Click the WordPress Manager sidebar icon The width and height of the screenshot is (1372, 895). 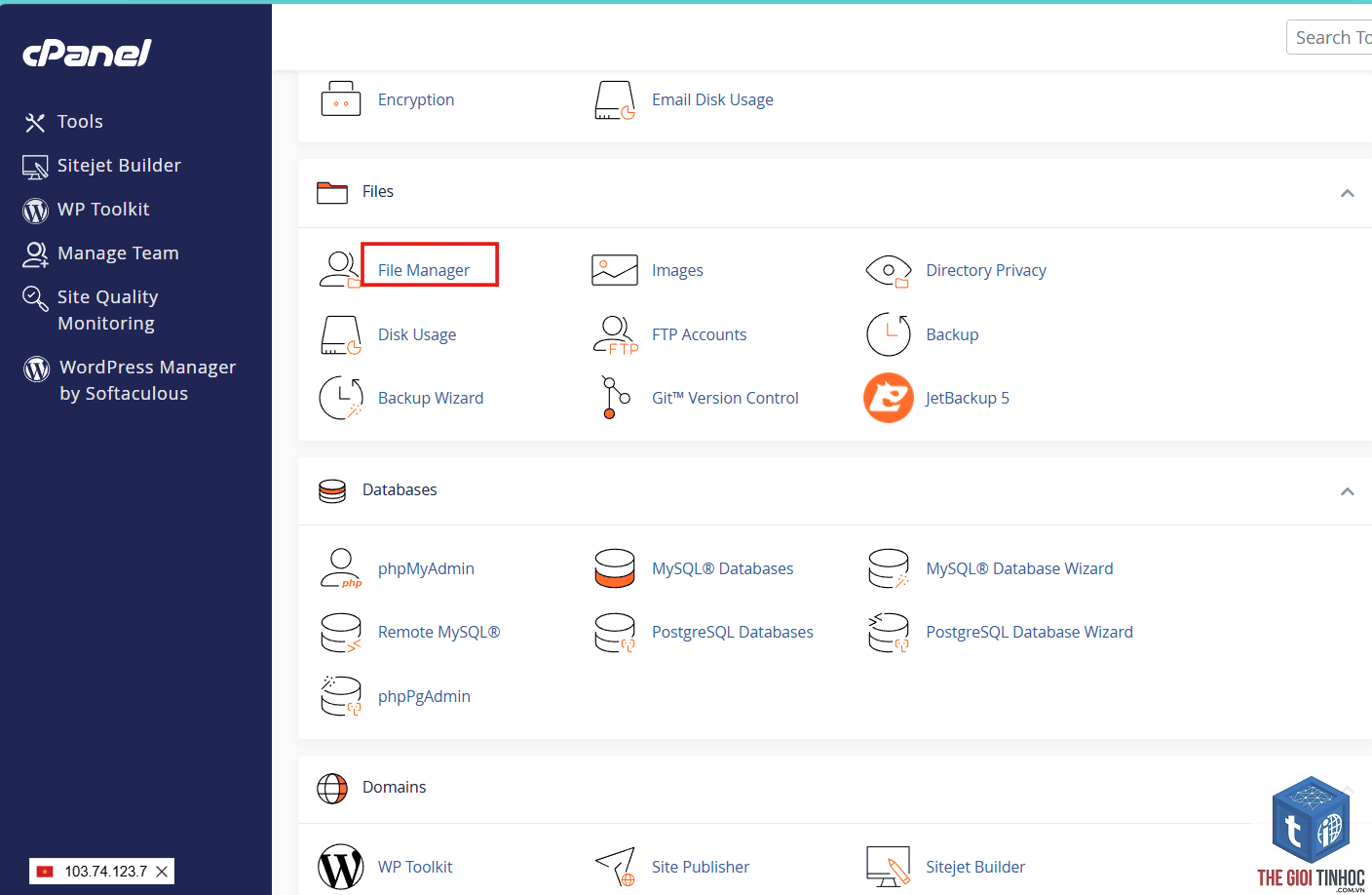[36, 369]
